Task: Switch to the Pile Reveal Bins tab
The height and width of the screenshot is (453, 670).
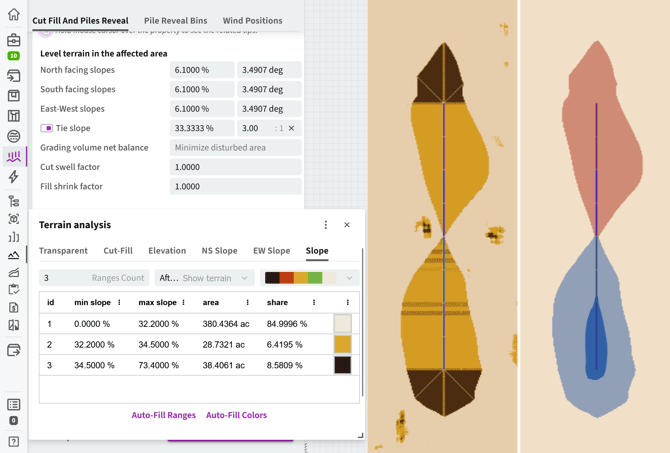Action: pyautogui.click(x=175, y=20)
